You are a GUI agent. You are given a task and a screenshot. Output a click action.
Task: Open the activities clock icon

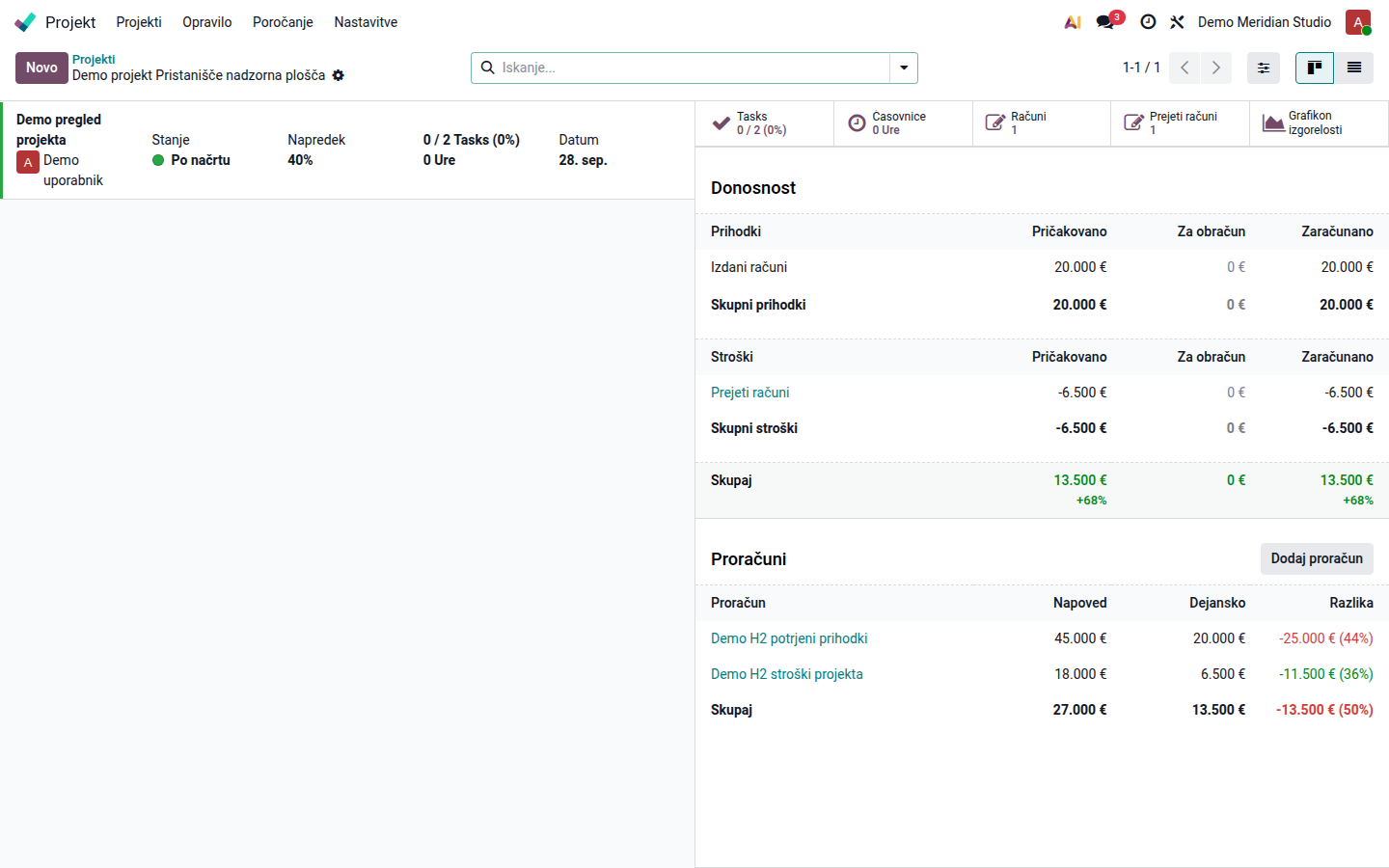coord(1148,22)
